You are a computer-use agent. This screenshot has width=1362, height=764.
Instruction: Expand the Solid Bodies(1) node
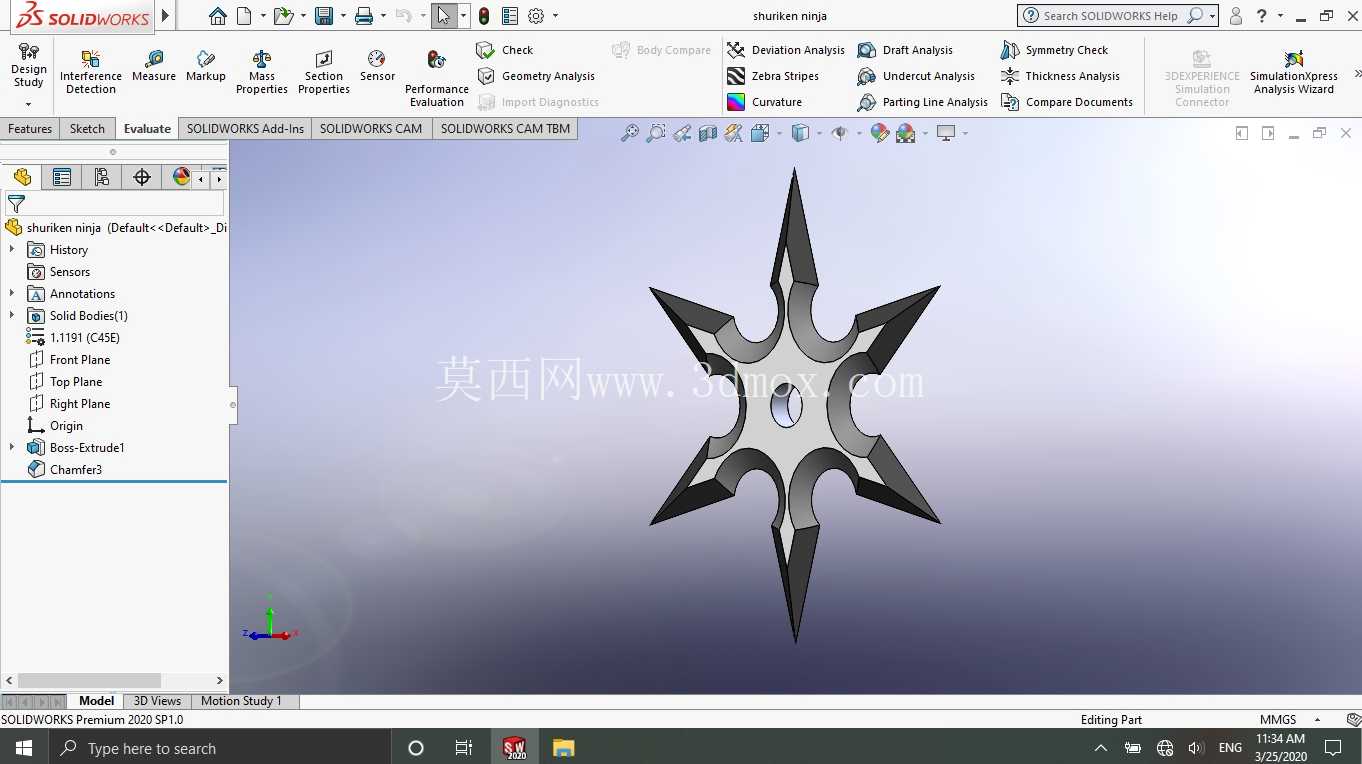click(x=12, y=316)
